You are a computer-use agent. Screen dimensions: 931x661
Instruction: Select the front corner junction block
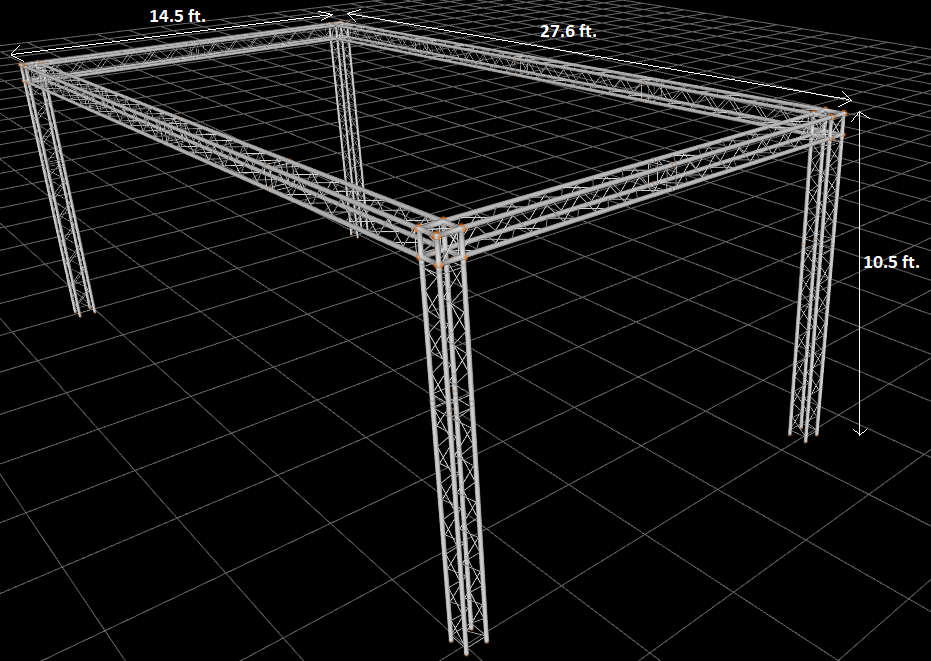click(x=441, y=241)
